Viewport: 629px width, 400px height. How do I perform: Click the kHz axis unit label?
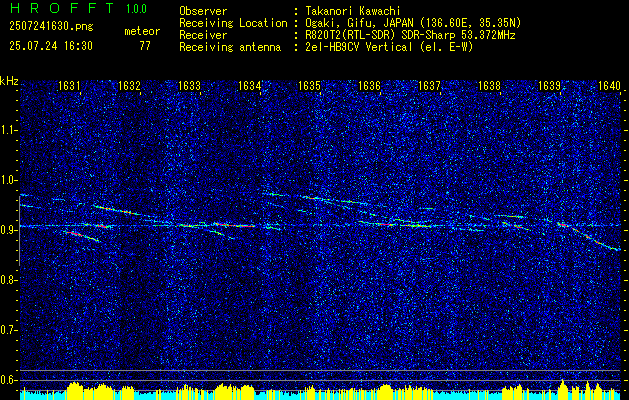(9, 81)
